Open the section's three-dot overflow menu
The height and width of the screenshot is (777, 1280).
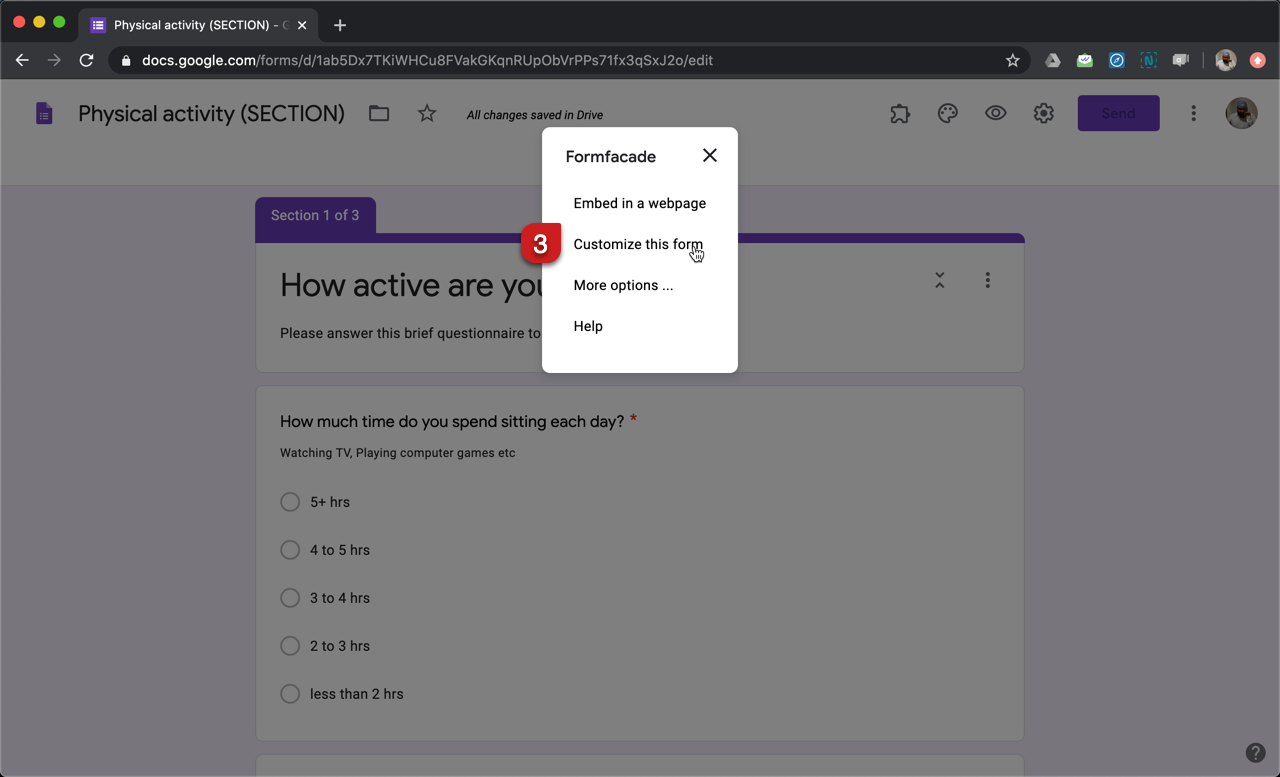coord(988,281)
